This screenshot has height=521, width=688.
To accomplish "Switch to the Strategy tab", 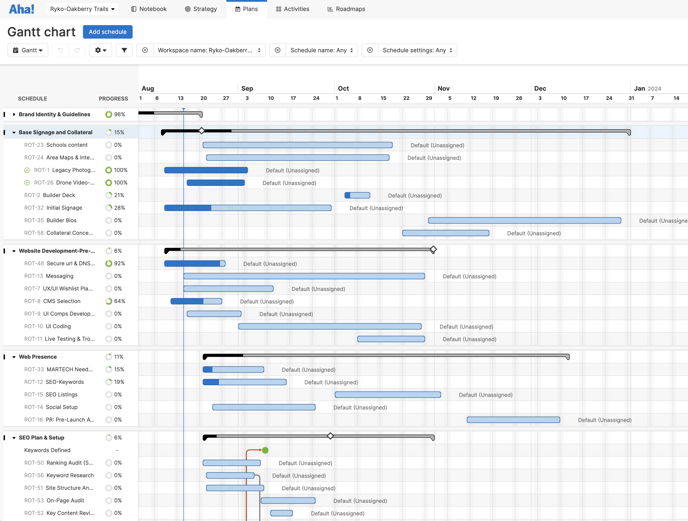I will [200, 9].
